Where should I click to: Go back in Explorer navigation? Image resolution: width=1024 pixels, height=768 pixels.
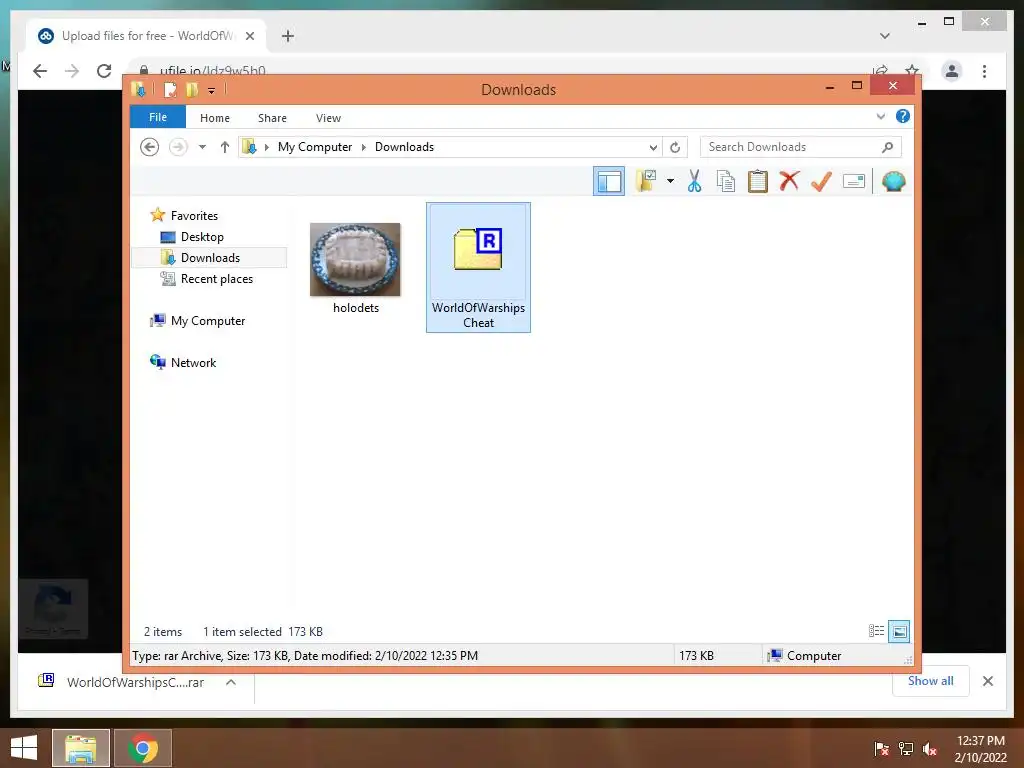150,147
